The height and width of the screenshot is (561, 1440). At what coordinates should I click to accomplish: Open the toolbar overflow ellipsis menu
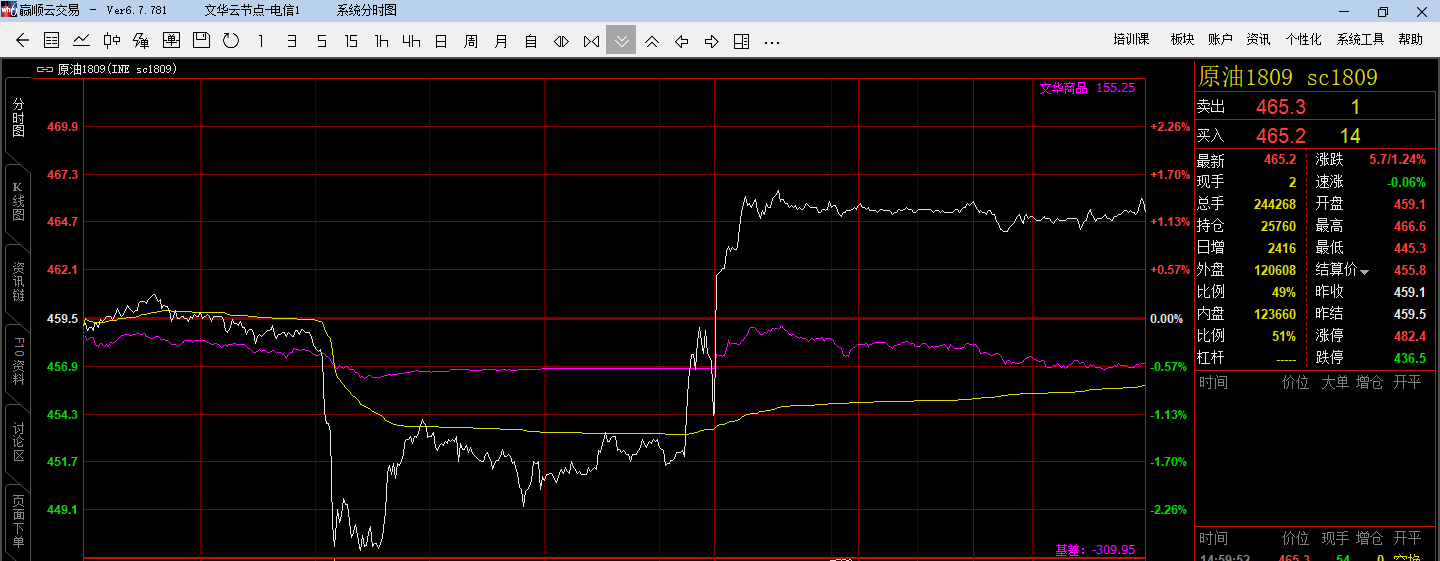(x=771, y=41)
